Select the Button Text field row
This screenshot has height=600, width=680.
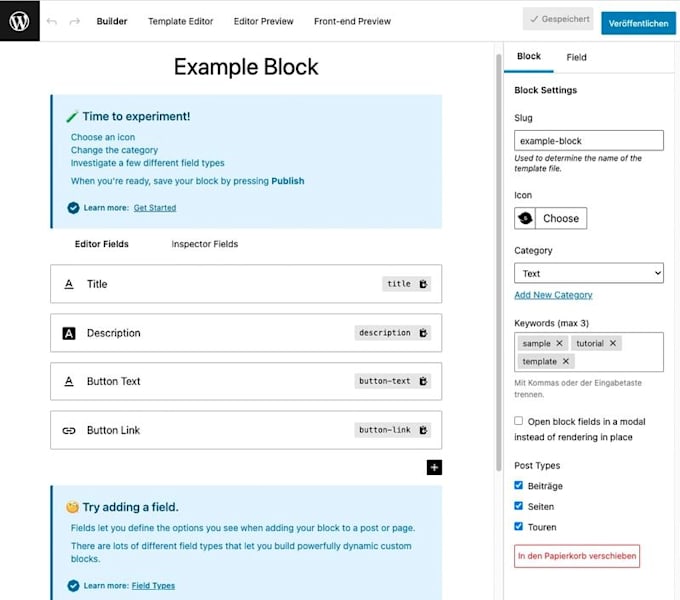[246, 381]
